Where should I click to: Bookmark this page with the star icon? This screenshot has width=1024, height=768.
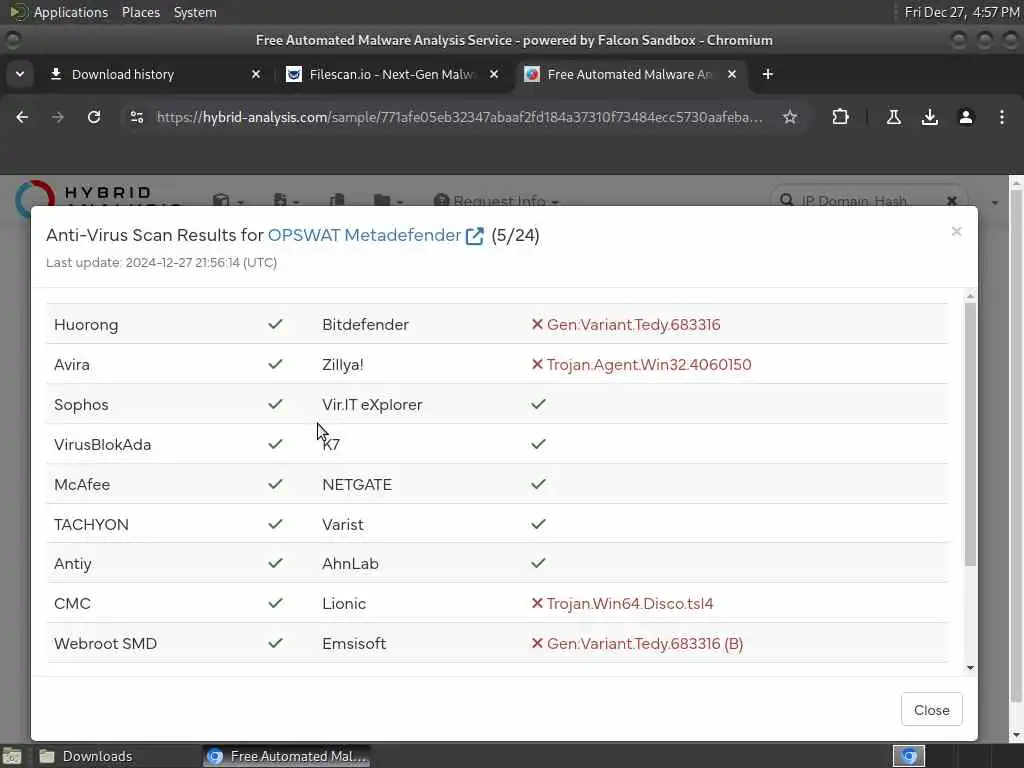pos(790,117)
